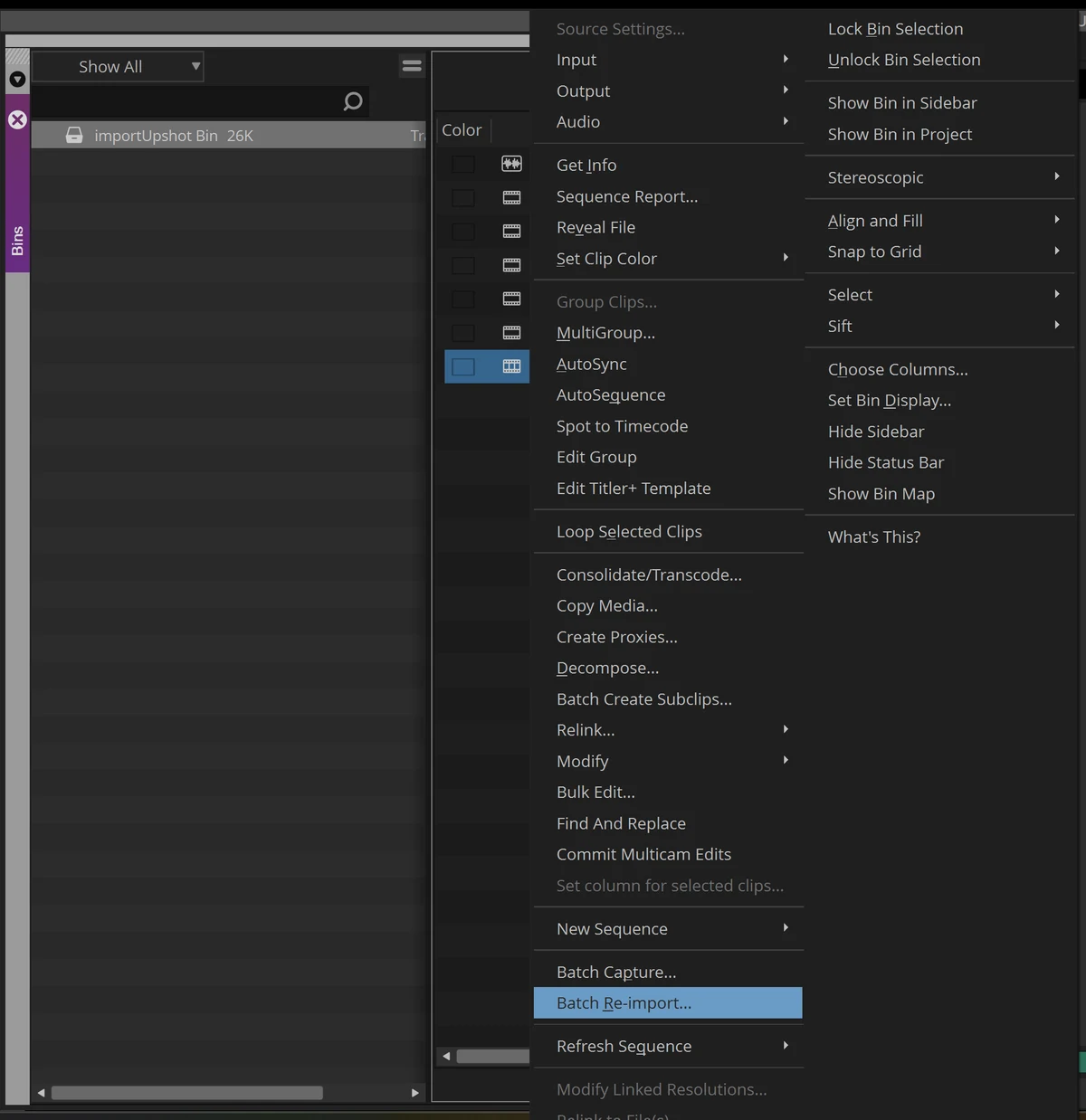Select the importUpshot Bin row

click(x=228, y=136)
